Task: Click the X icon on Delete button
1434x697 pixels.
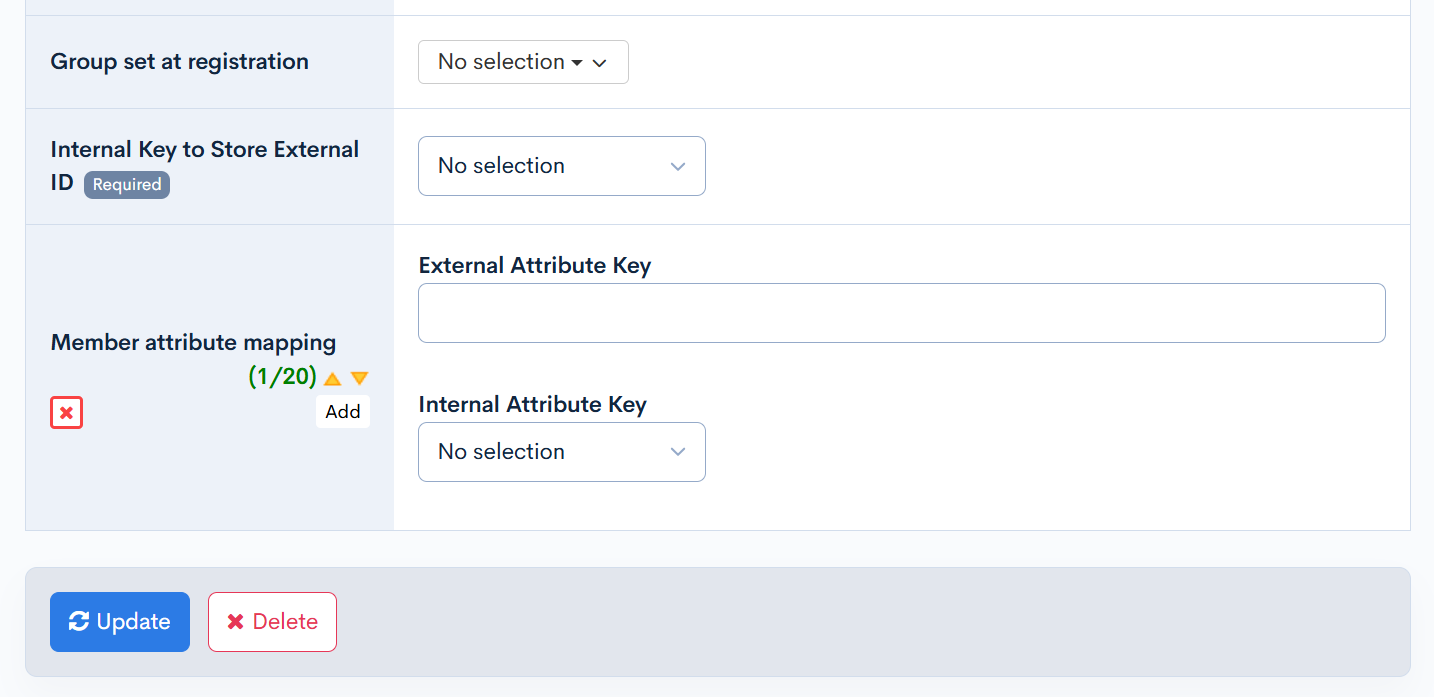Action: tap(236, 622)
